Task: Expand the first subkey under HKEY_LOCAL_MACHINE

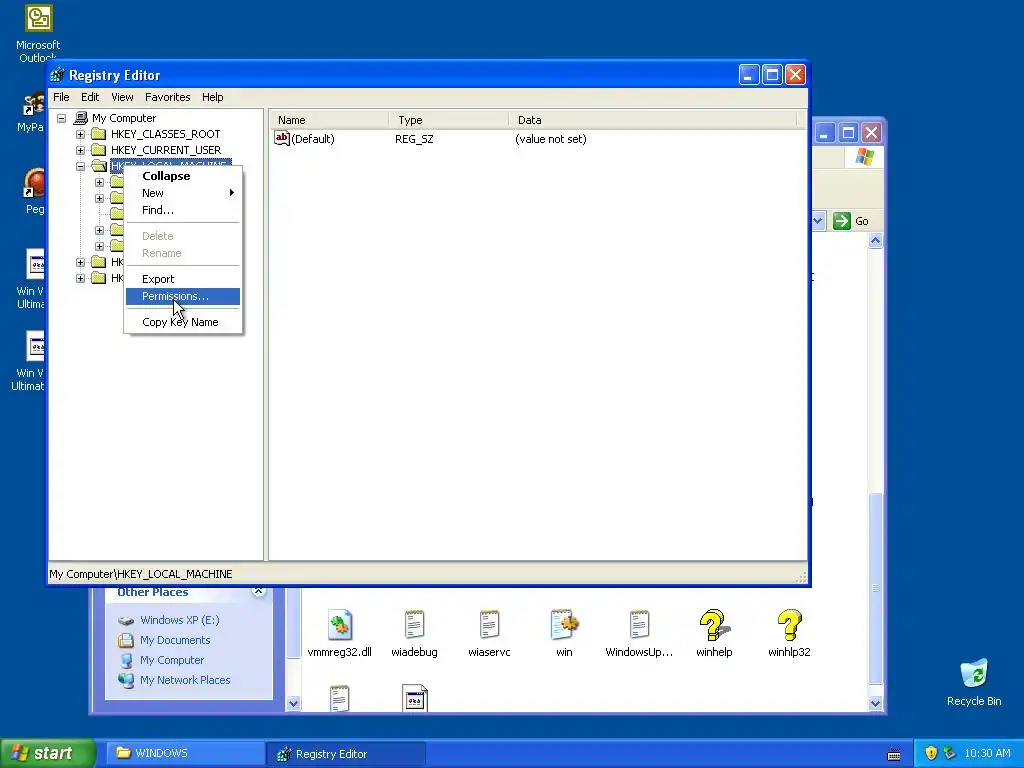Action: pos(99,182)
